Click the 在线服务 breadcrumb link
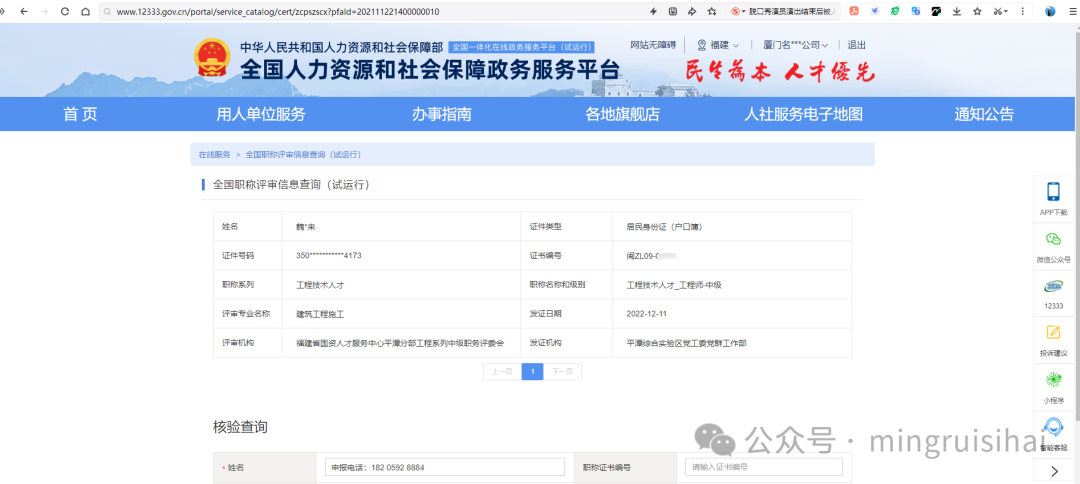Image resolution: width=1080 pixels, height=484 pixels. tap(214, 155)
